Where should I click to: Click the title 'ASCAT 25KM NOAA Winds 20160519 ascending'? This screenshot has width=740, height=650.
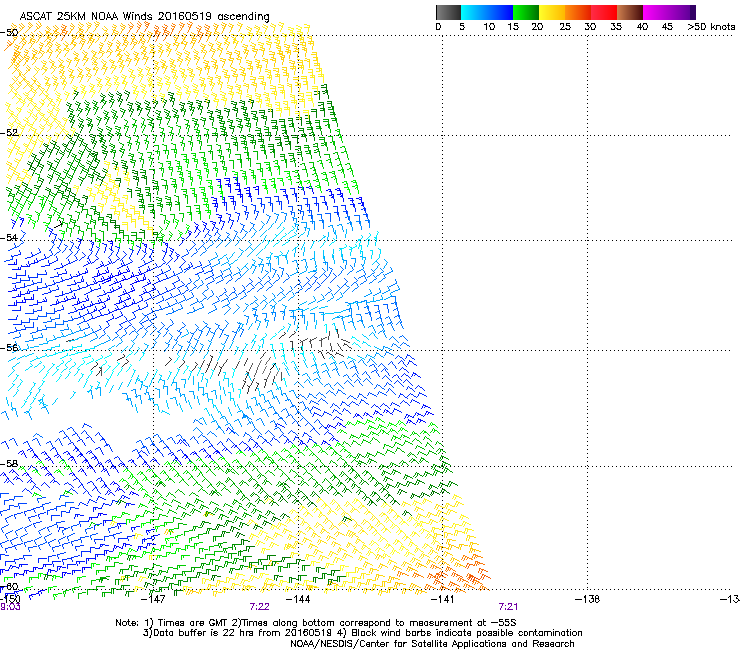pyautogui.click(x=144, y=17)
